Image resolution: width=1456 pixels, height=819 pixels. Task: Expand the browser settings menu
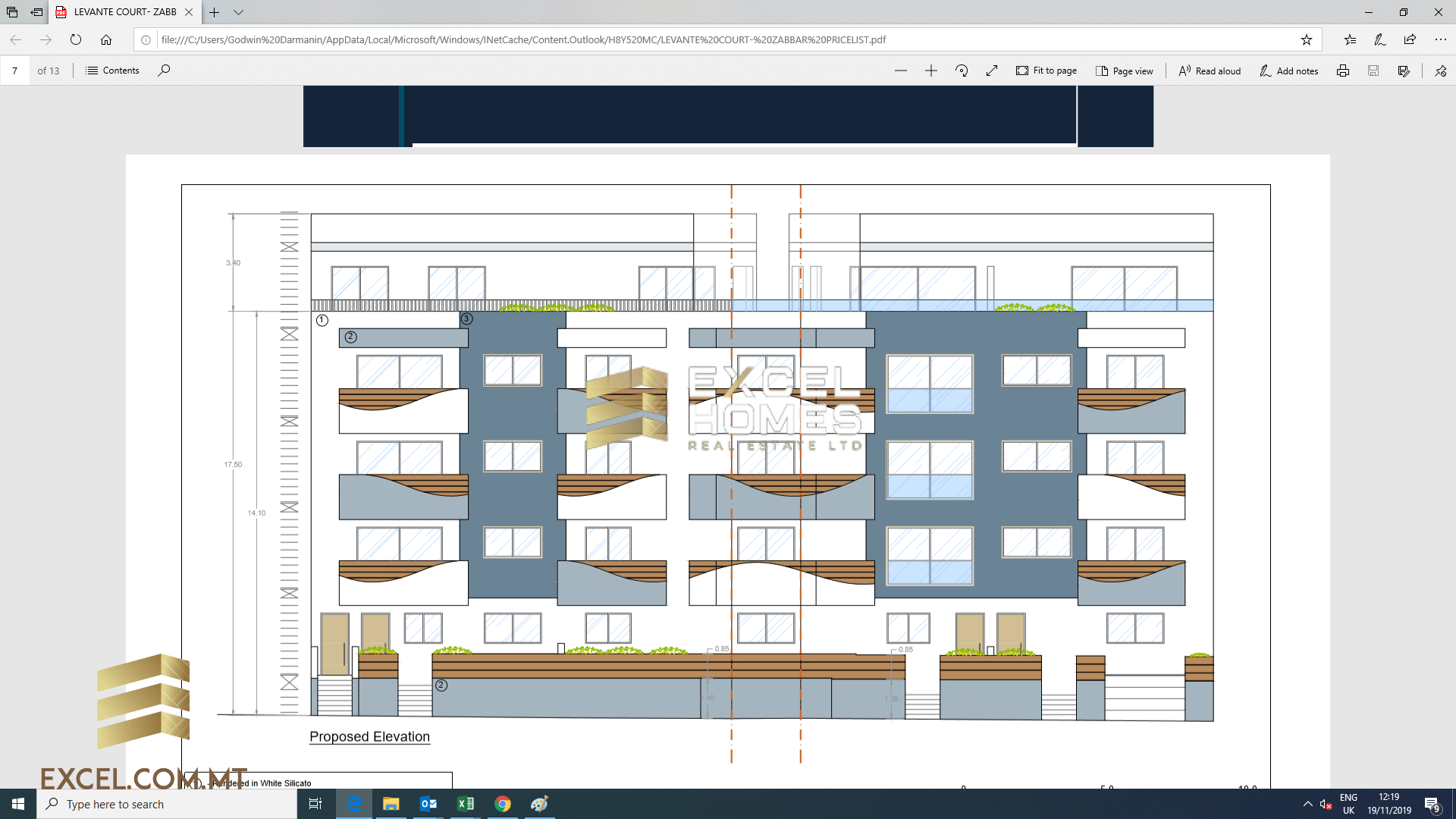1440,40
